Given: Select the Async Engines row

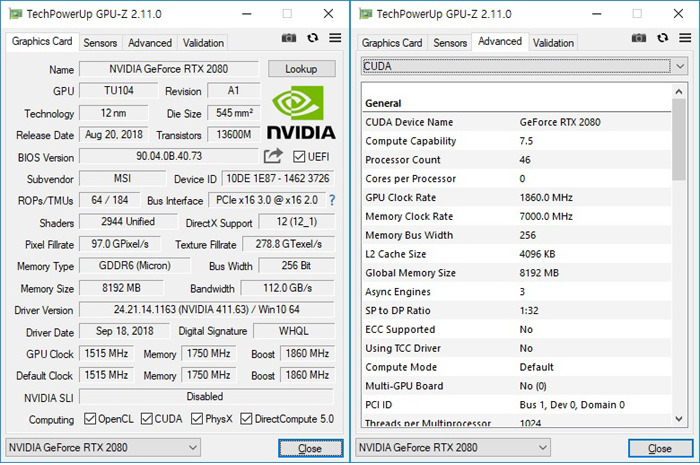Looking at the screenshot, I should (x=516, y=292).
